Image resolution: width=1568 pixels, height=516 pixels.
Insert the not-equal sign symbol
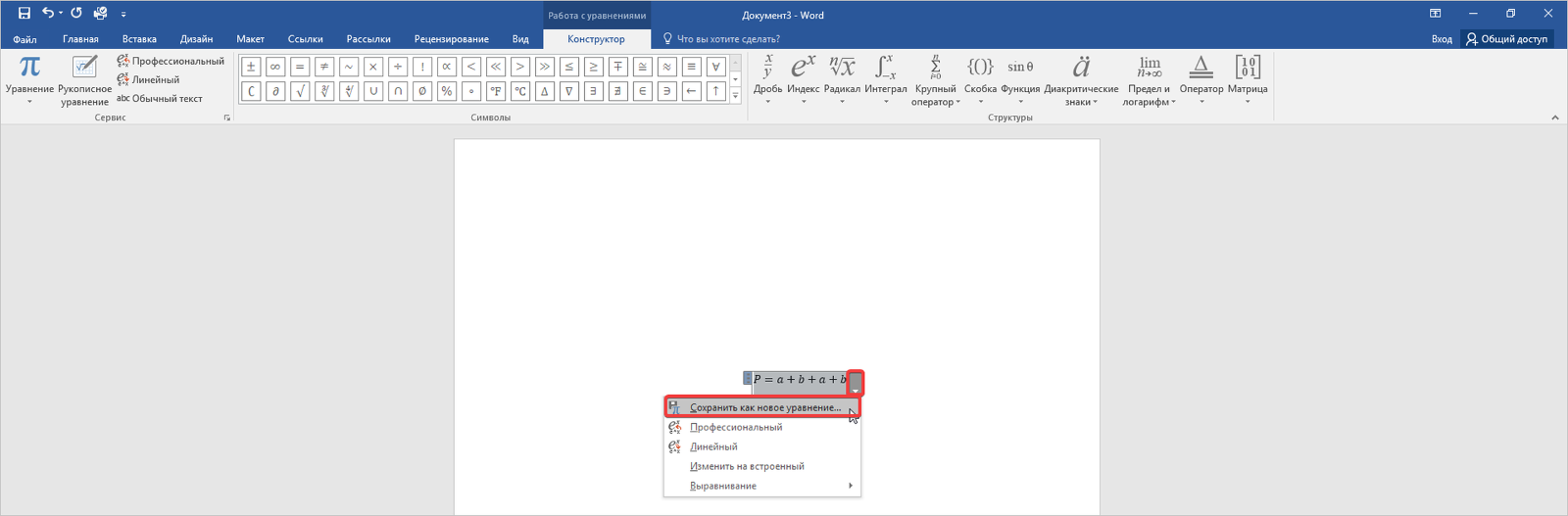(x=324, y=67)
